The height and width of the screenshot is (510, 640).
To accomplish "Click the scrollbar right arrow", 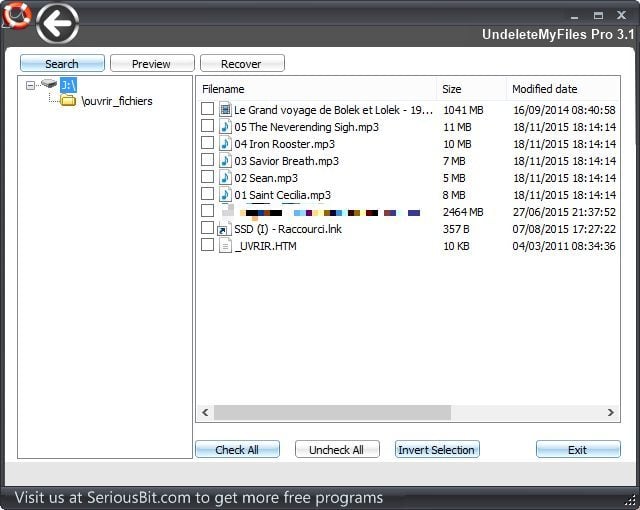I will click(x=611, y=412).
